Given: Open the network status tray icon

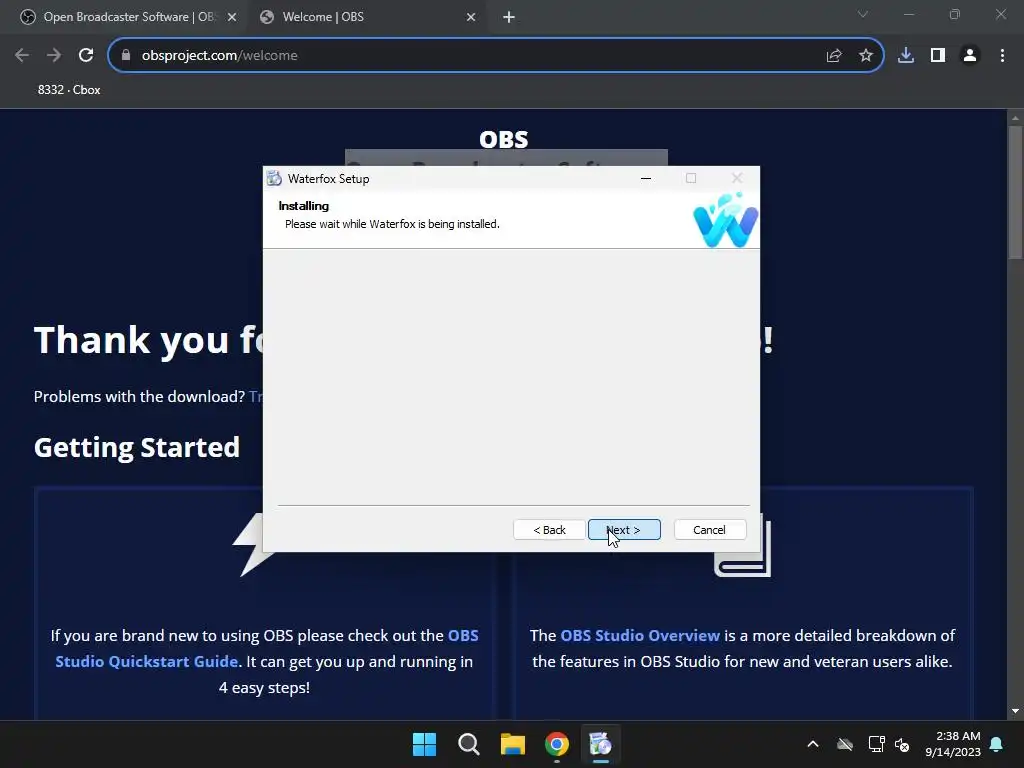Looking at the screenshot, I should tap(876, 744).
